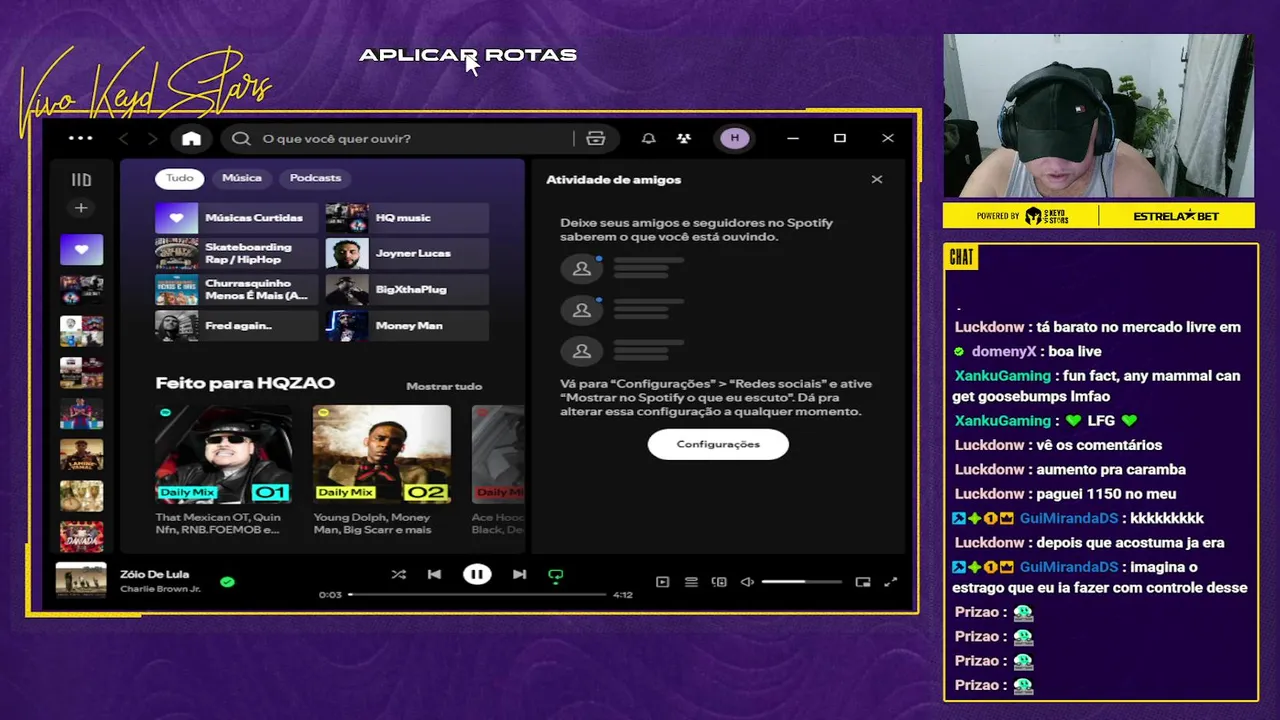Toggle the repeat button
The image size is (1280, 720).
click(x=556, y=575)
